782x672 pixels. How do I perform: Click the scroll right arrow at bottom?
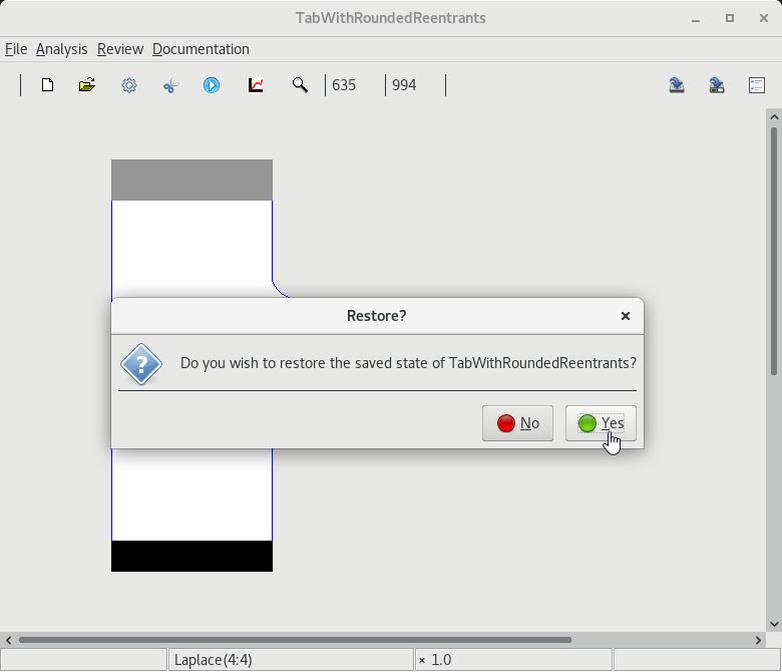tap(757, 640)
